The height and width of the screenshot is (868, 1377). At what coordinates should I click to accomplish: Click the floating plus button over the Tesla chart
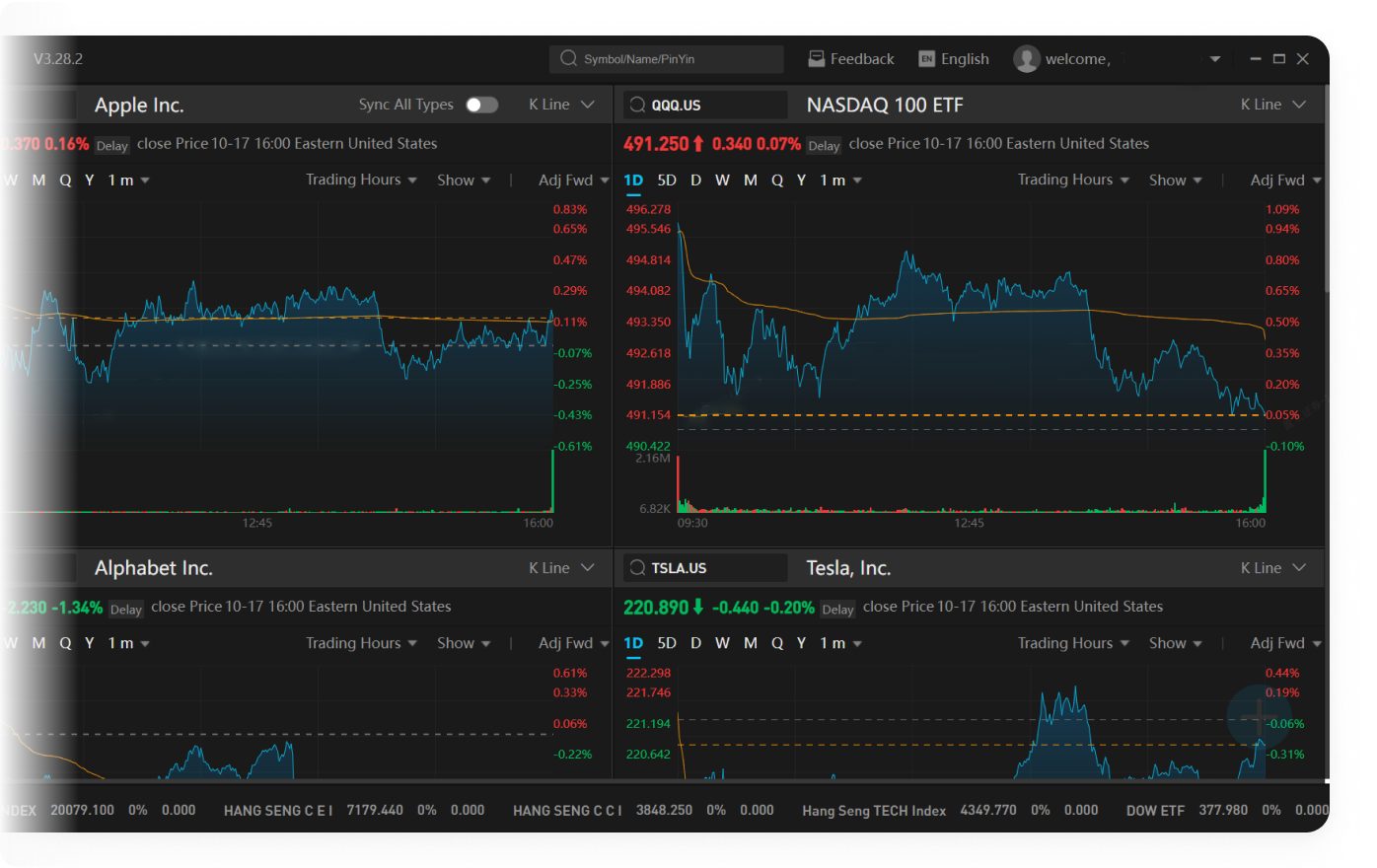(1260, 716)
